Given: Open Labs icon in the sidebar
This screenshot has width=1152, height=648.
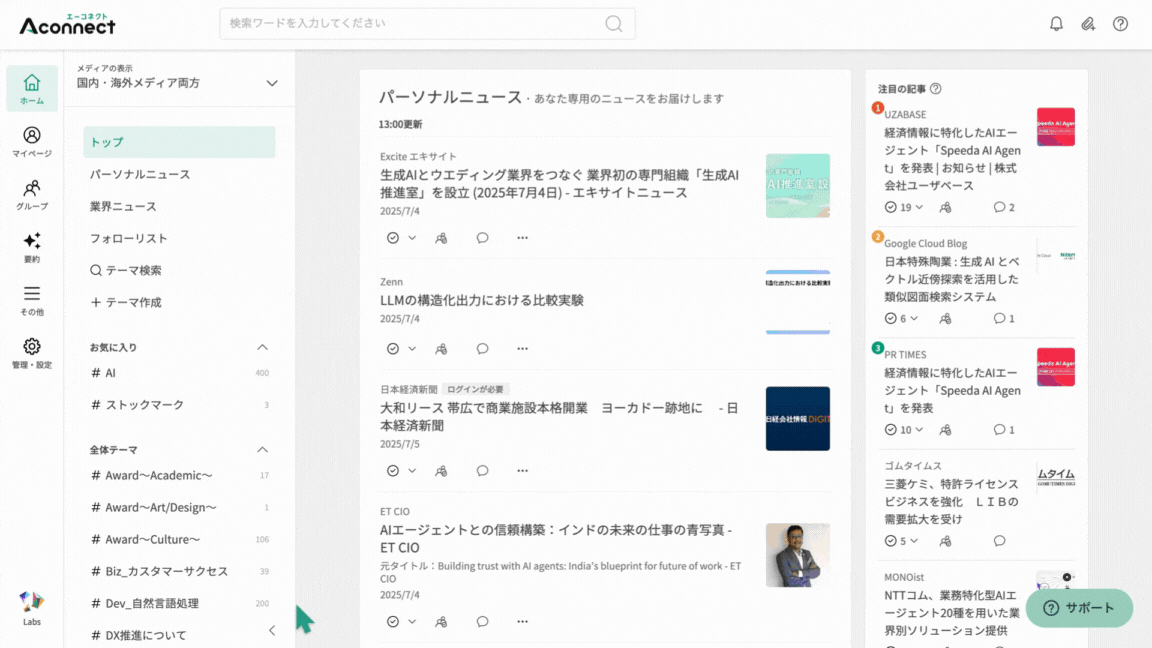Looking at the screenshot, I should point(32,608).
